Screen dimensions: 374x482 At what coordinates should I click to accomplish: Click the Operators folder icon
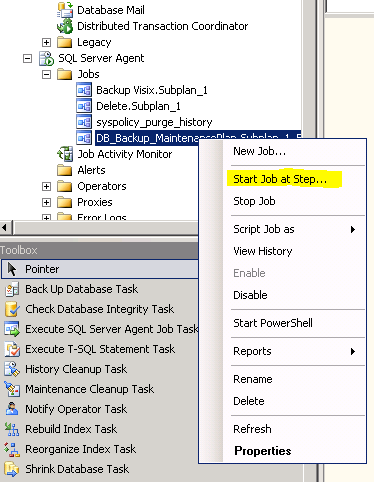point(65,186)
